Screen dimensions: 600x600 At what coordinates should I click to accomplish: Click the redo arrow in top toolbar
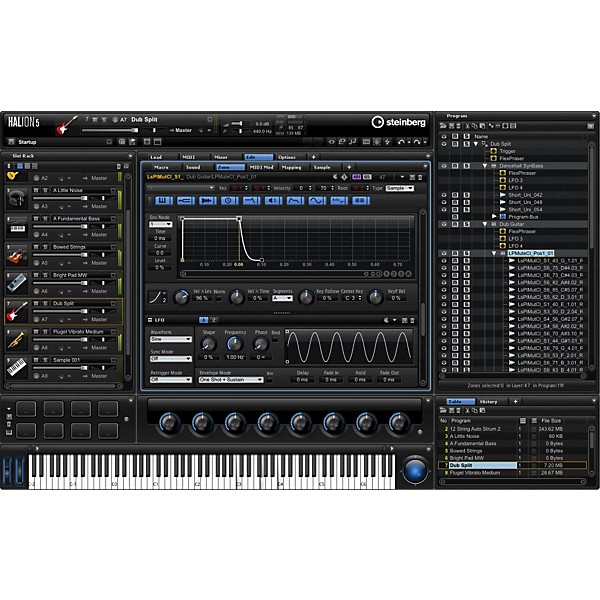tap(417, 142)
